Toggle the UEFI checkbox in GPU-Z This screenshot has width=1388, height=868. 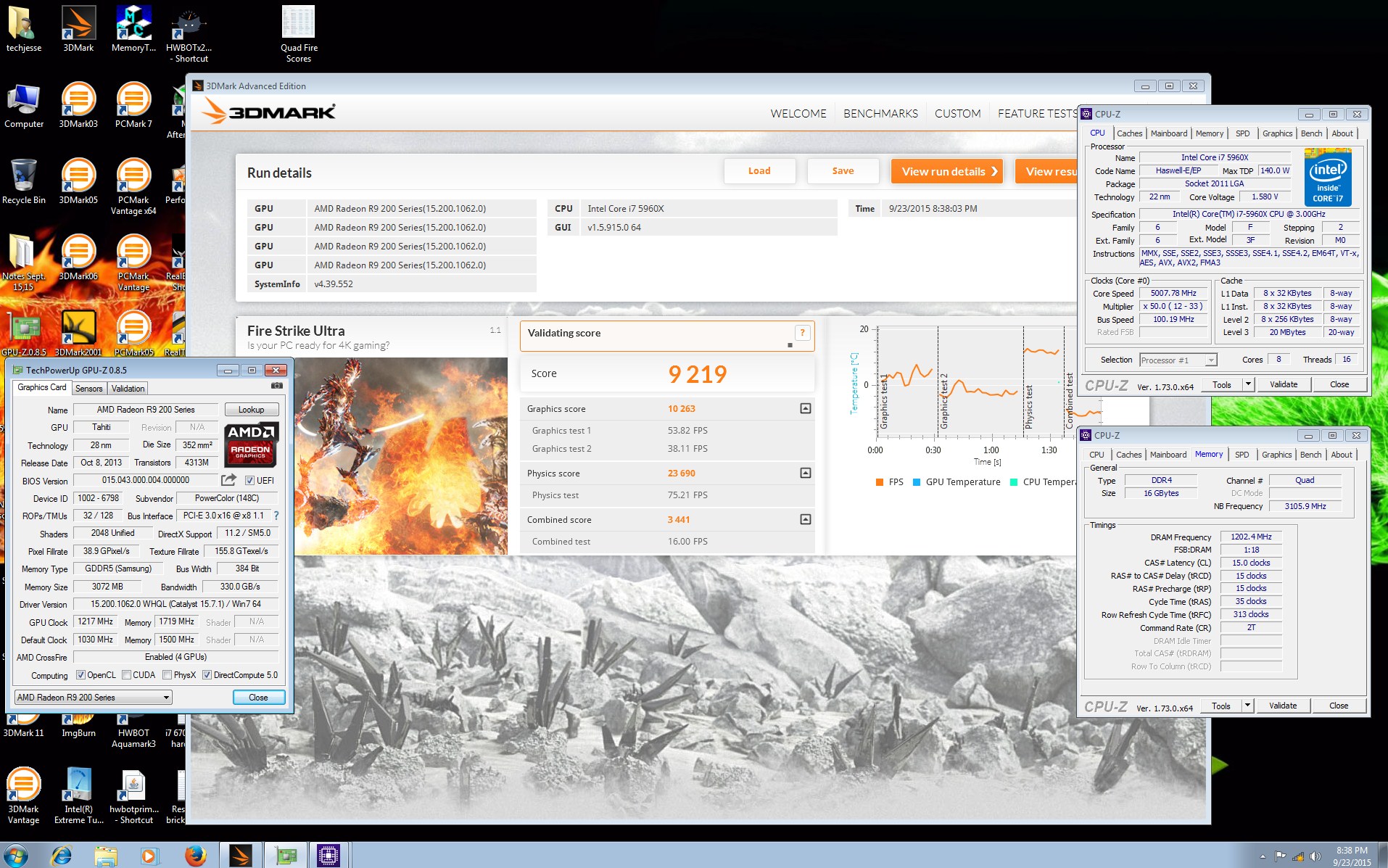(249, 481)
